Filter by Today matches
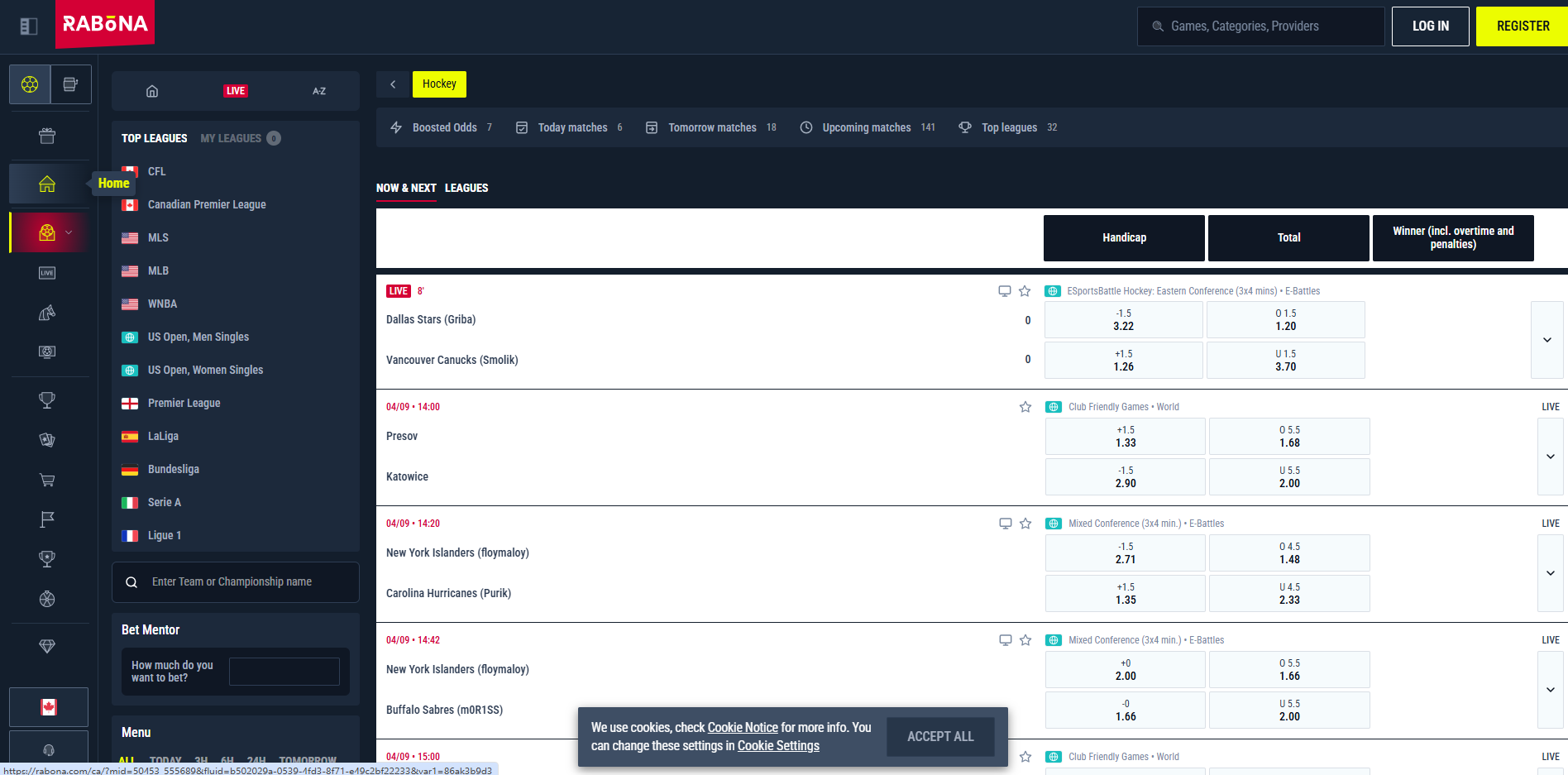Viewport: 1568px width, 775px height. click(x=569, y=127)
